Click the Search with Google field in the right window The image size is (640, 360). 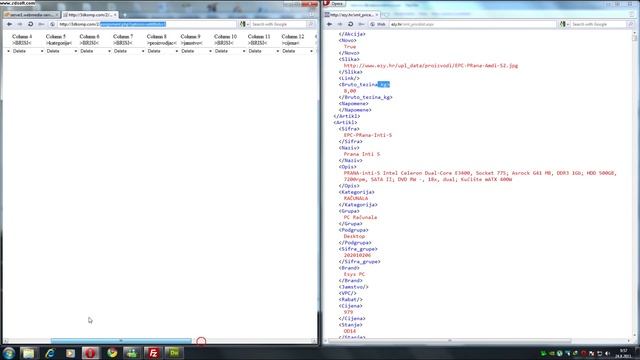click(598, 24)
